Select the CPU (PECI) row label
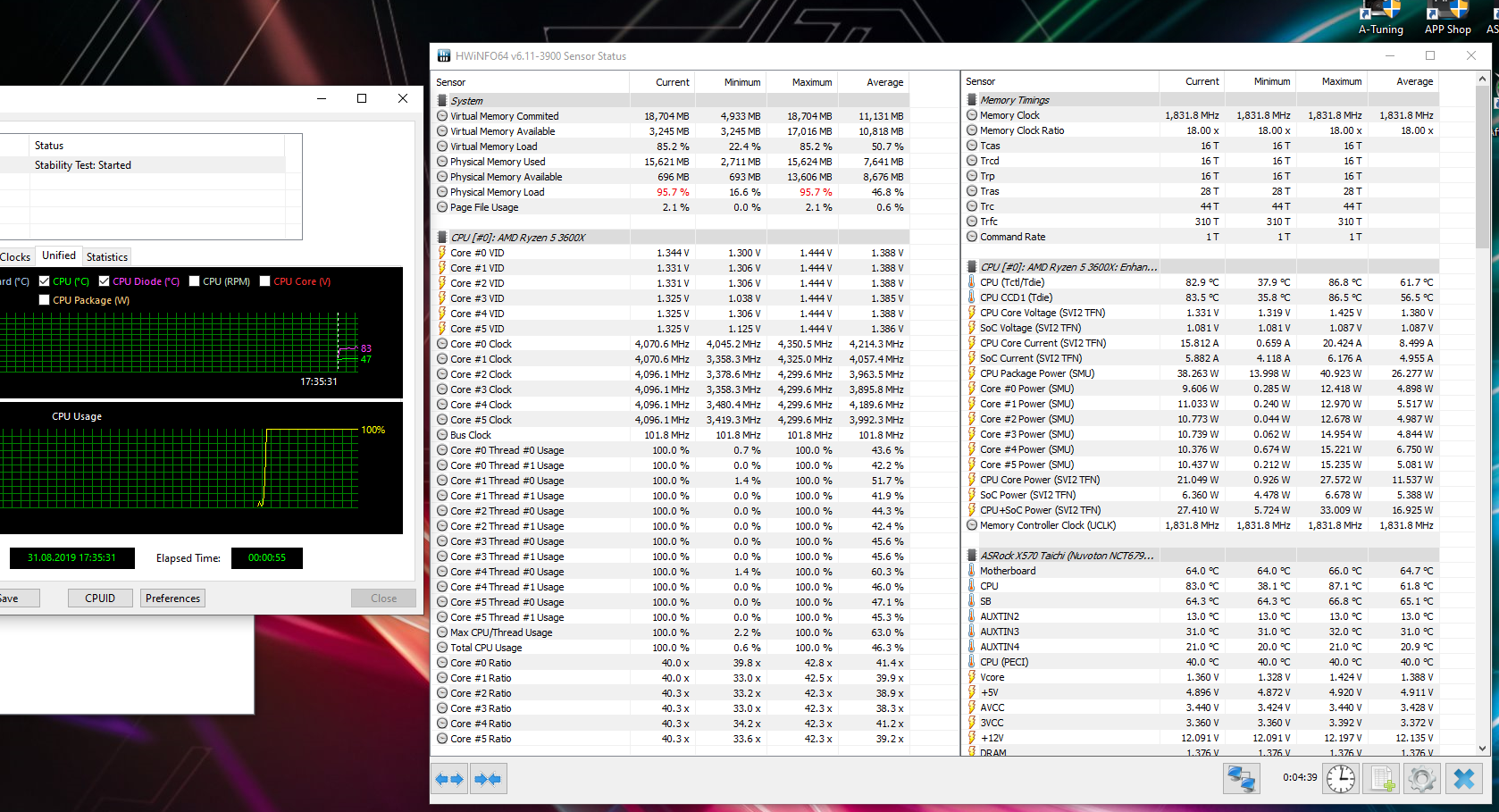The width and height of the screenshot is (1499, 812). point(1004,662)
